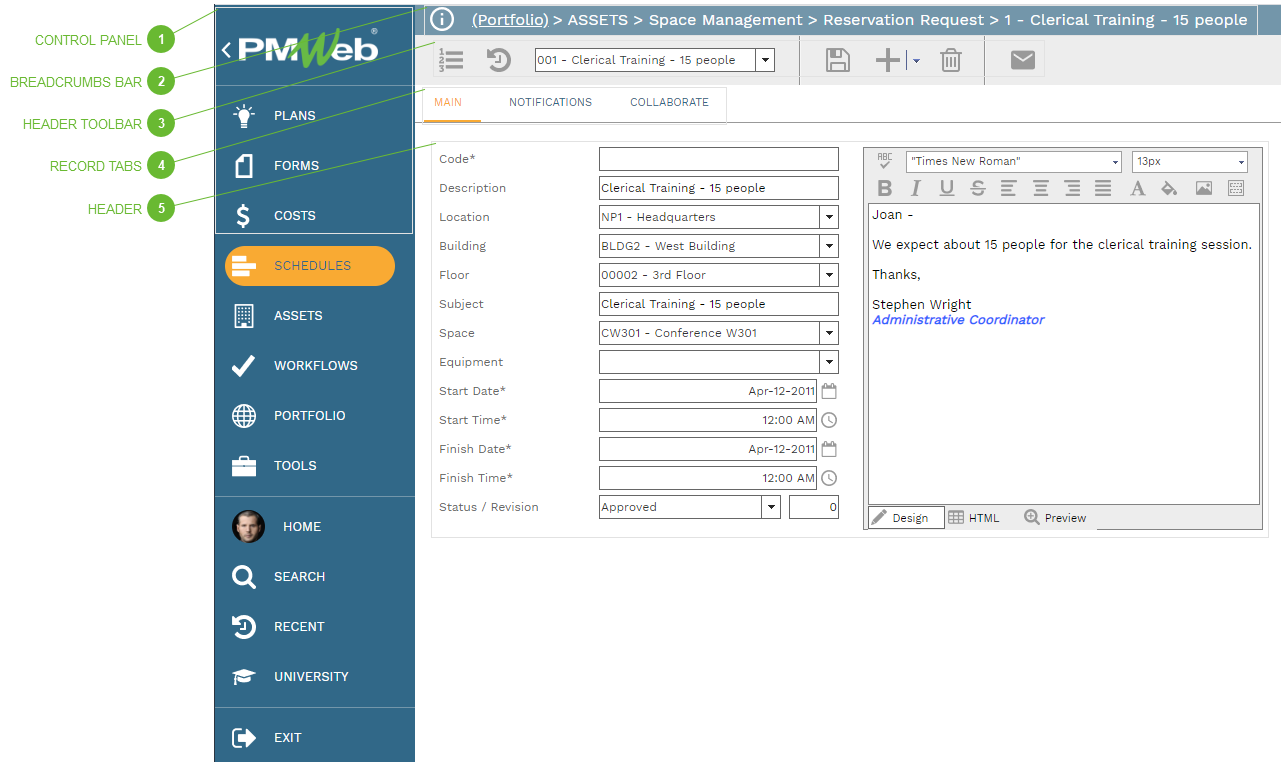Open Start Date calendar picker icon

pos(829,391)
